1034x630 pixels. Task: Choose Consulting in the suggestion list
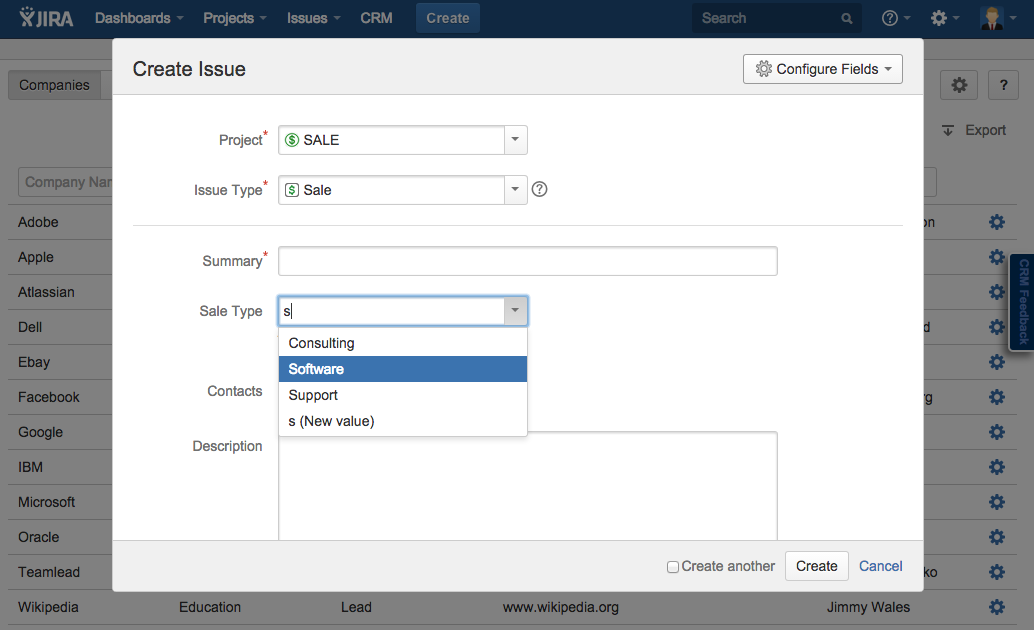point(402,343)
